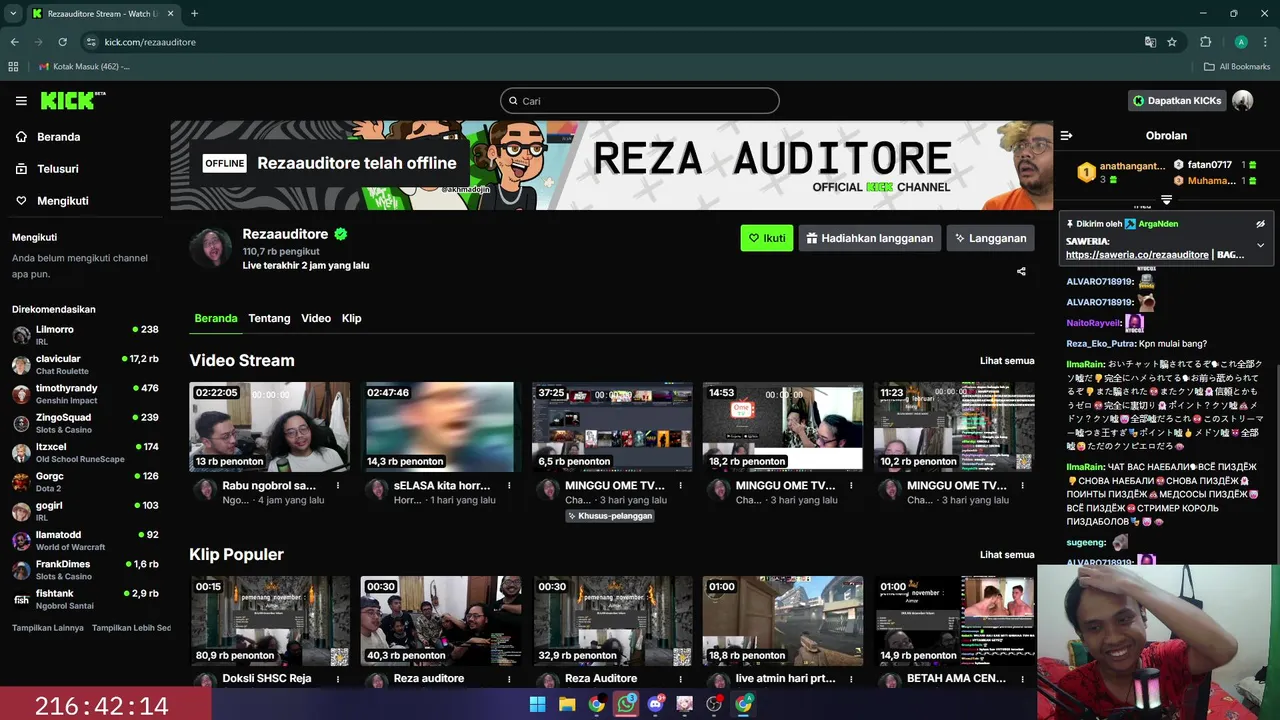Viewport: 1280px width, 720px height.
Task: Open options for 11:23 MINGGU OME TV video
Action: click(x=1024, y=486)
